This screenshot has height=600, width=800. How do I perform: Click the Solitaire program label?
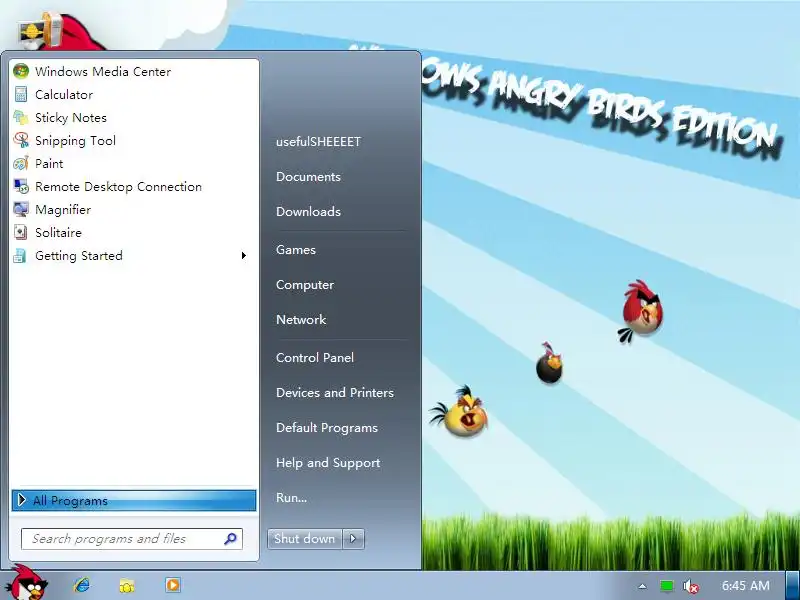click(x=58, y=232)
